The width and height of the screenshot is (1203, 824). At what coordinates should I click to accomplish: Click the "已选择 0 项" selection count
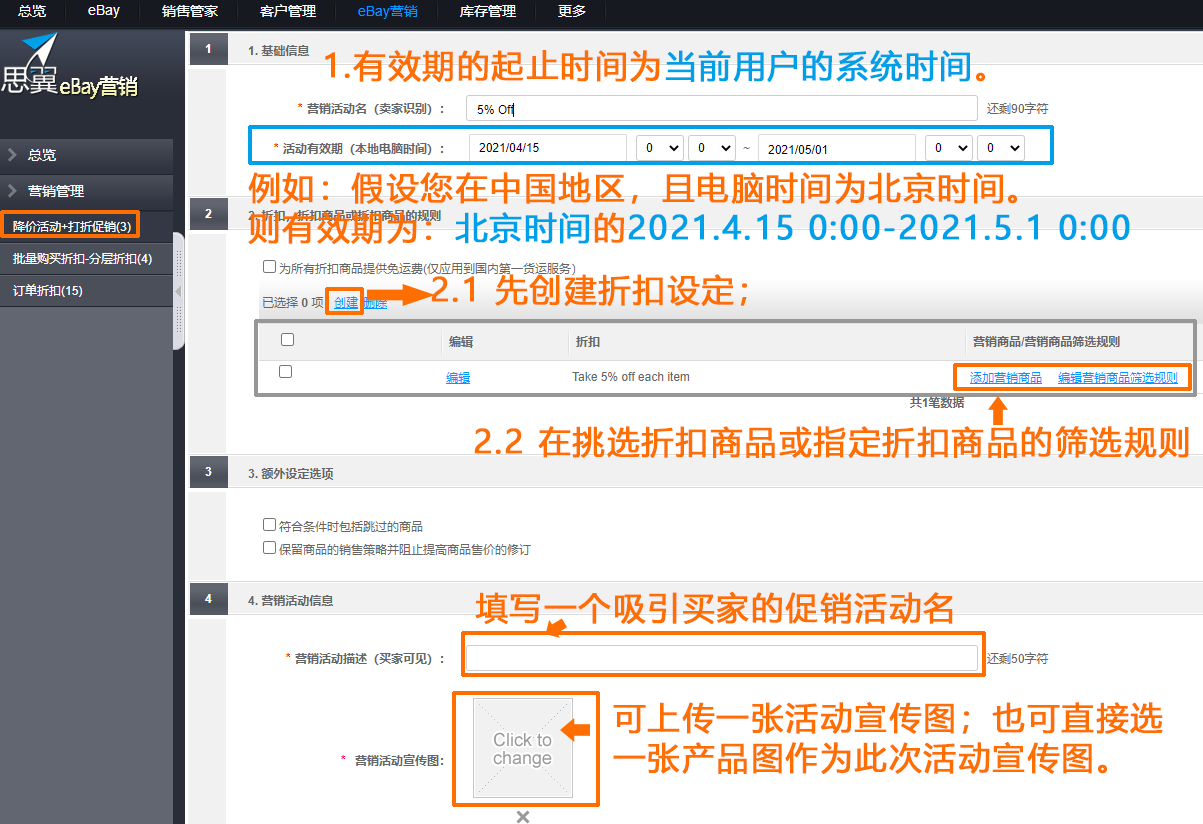(x=293, y=302)
